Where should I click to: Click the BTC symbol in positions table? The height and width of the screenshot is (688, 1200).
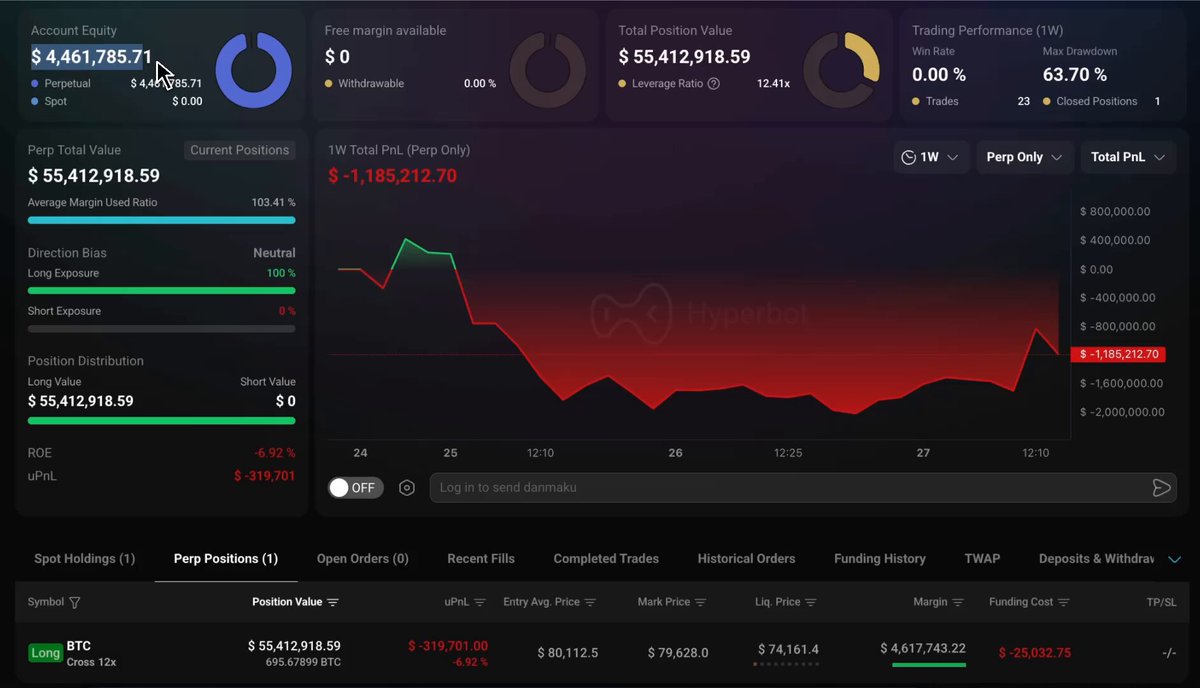(79, 646)
